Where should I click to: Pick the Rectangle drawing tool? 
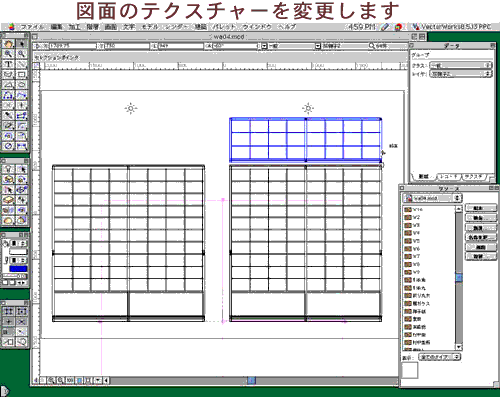click(x=21, y=74)
